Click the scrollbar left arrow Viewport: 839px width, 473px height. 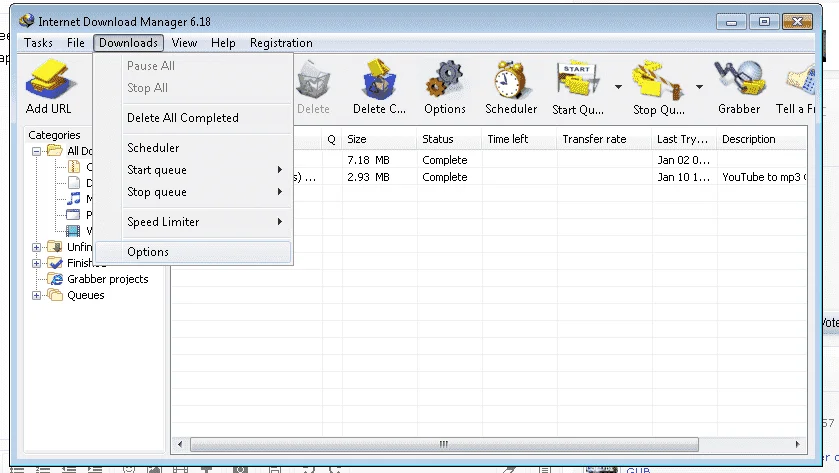(x=180, y=444)
